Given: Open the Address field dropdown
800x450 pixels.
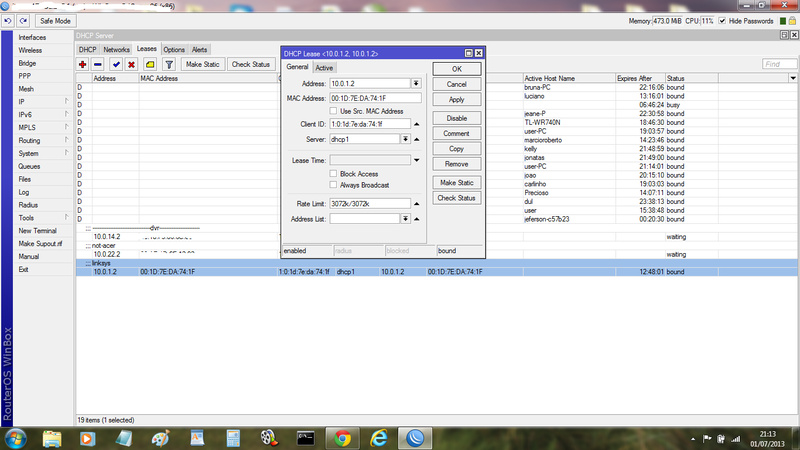Looking at the screenshot, I should pos(416,83).
